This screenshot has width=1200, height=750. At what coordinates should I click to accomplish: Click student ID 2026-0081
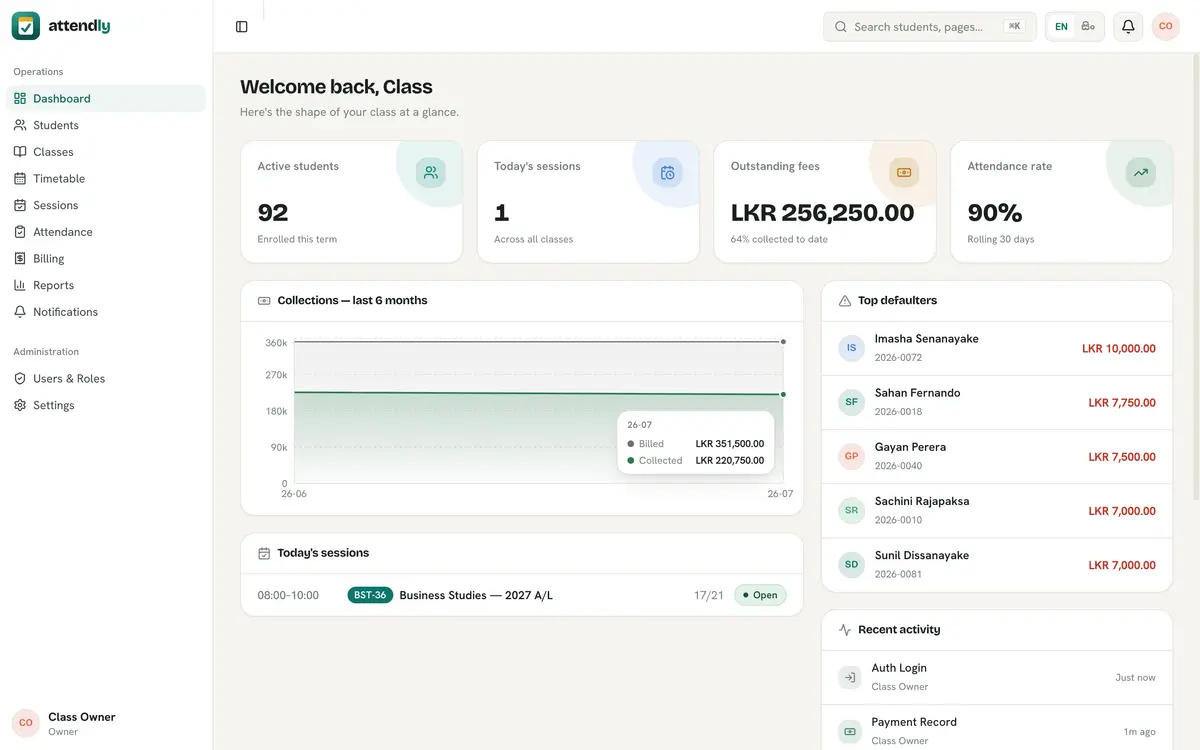(898, 574)
